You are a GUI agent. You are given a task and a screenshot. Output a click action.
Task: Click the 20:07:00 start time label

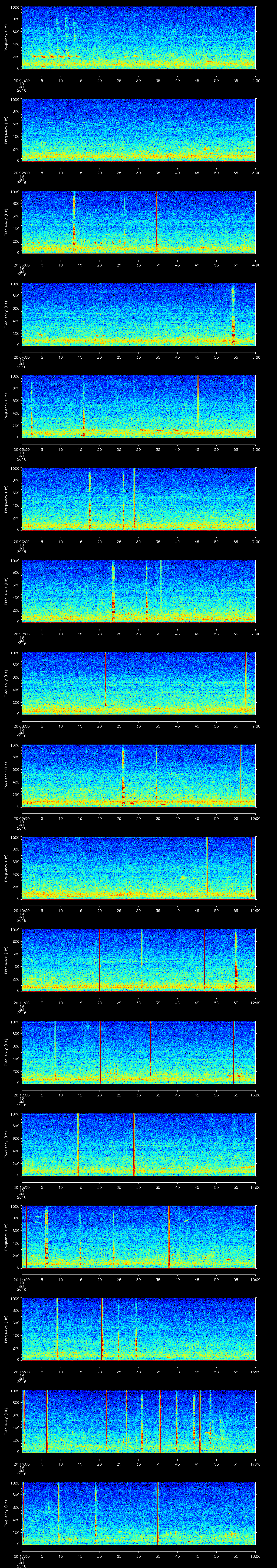[21, 634]
